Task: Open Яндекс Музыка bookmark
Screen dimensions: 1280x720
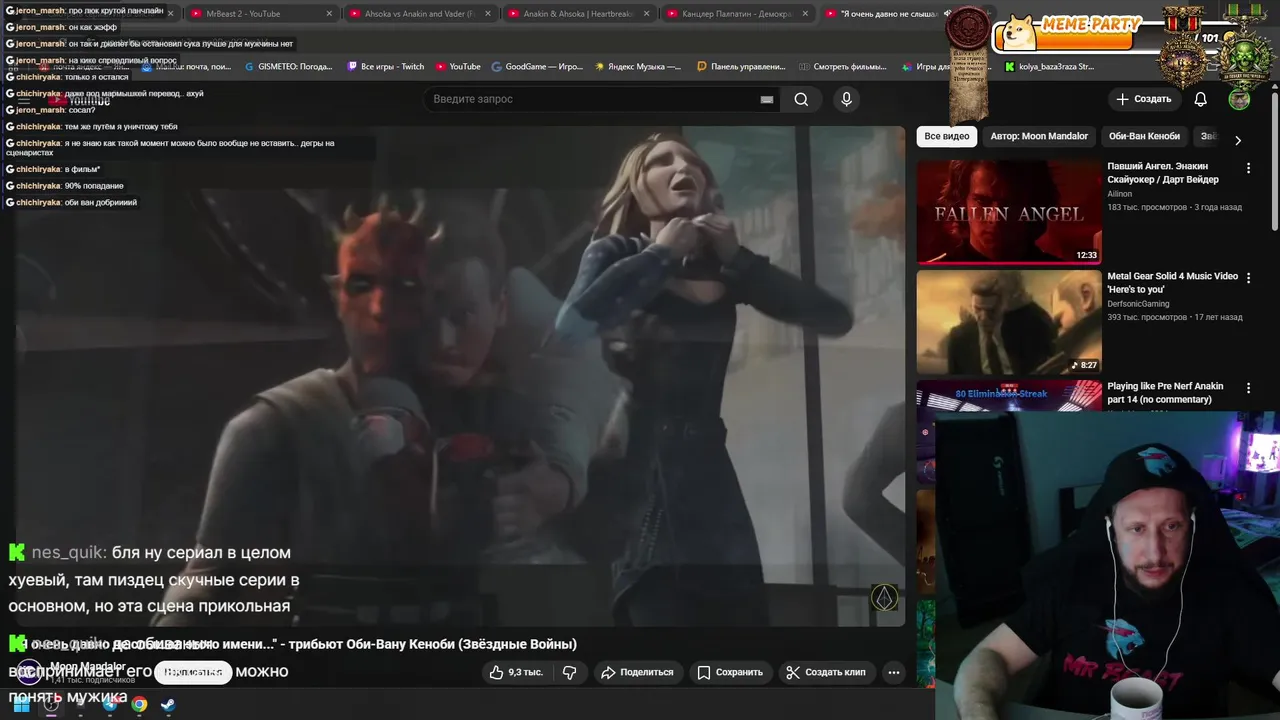Action: (x=639, y=67)
